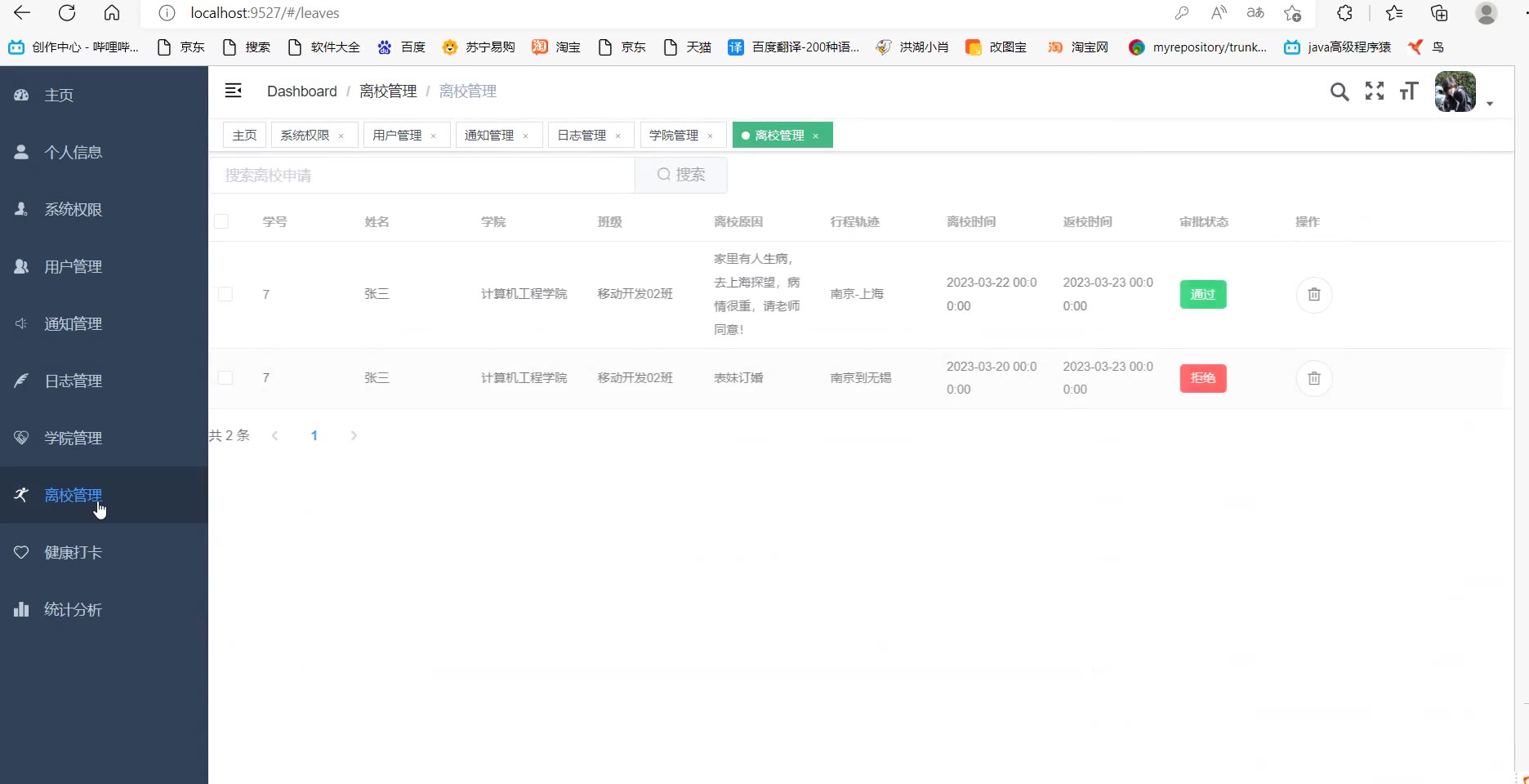This screenshot has width=1529, height=784.
Task: Check the 南京-上海 row checkbox
Action: click(225, 294)
